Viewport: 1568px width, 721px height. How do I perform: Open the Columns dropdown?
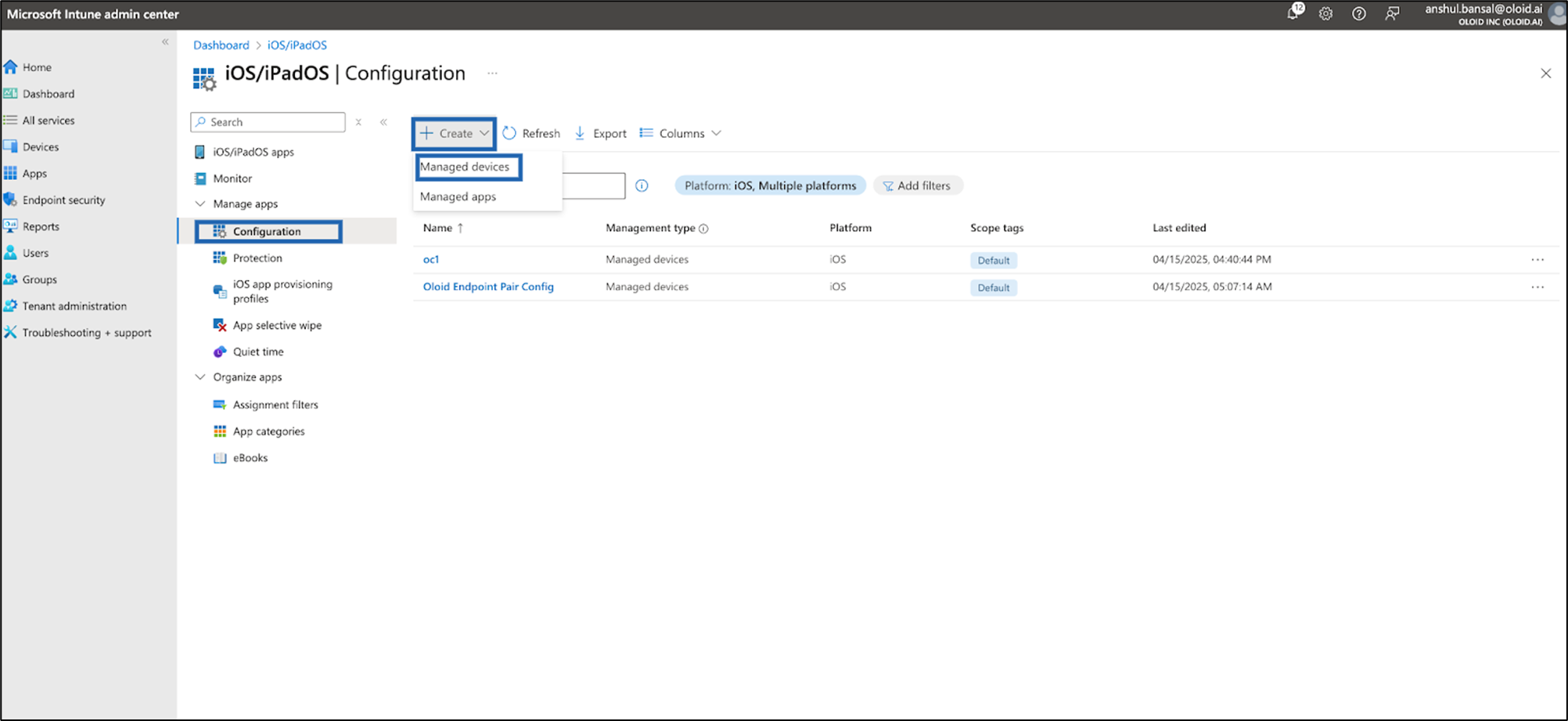[680, 133]
